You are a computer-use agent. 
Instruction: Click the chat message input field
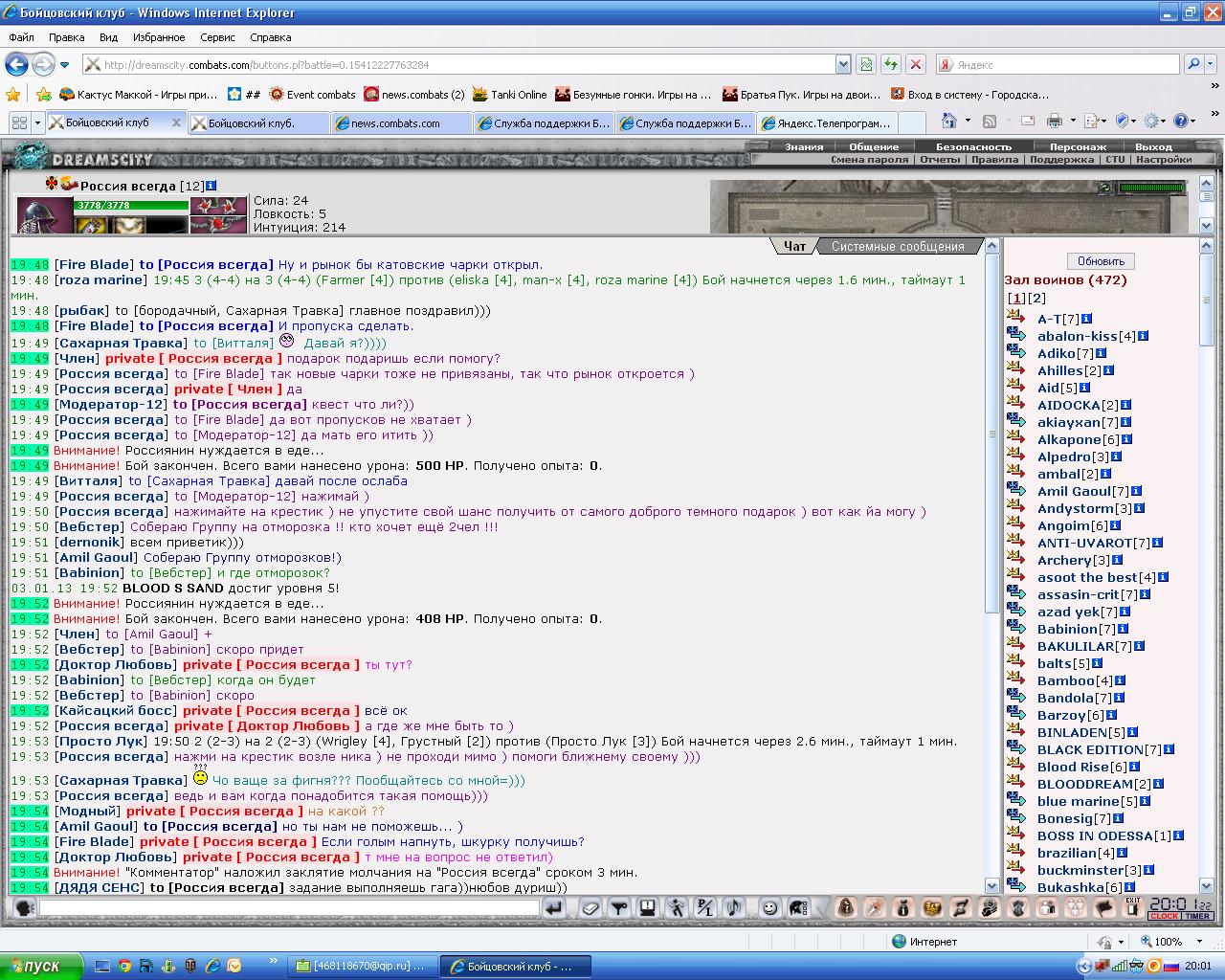[290, 908]
